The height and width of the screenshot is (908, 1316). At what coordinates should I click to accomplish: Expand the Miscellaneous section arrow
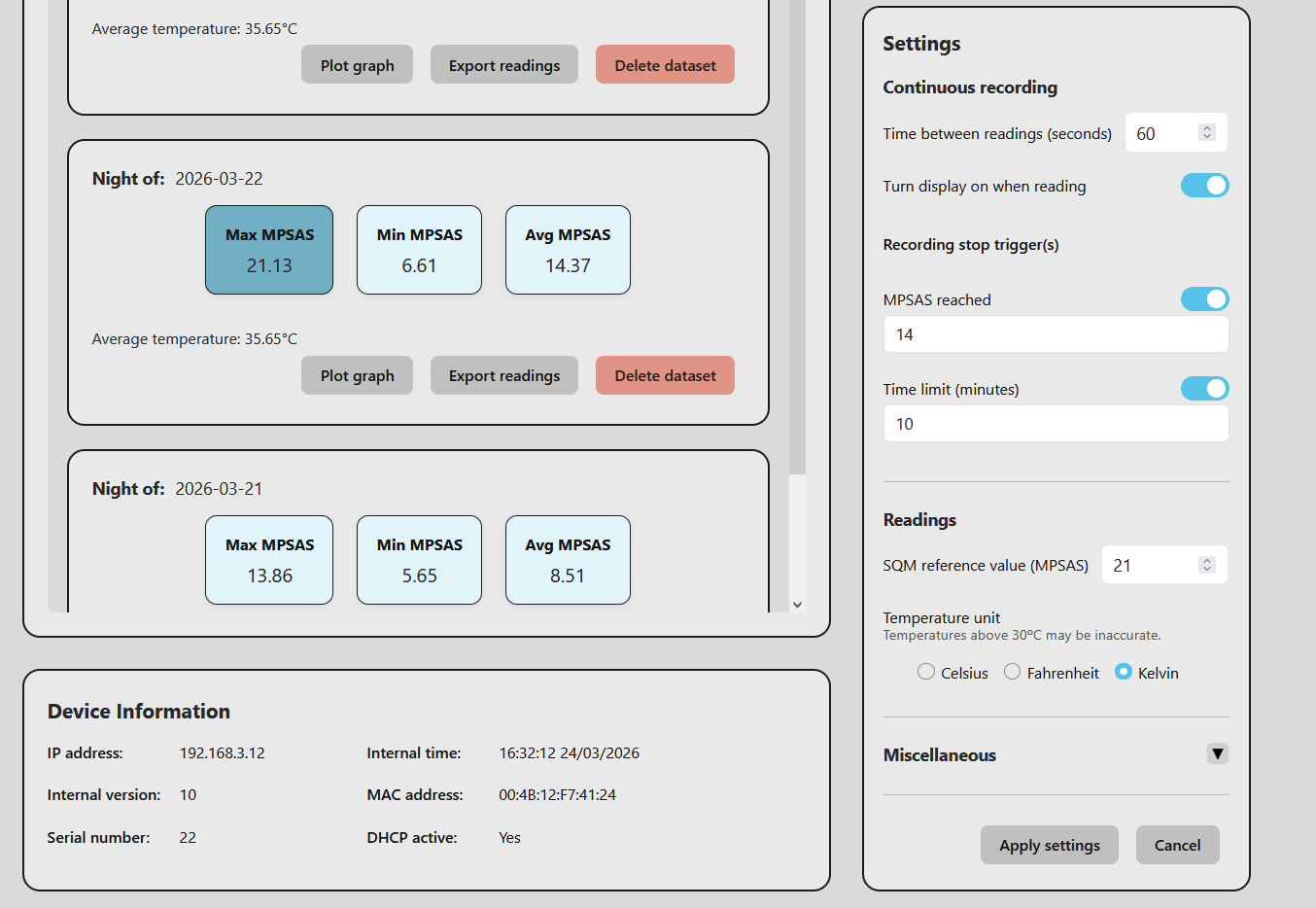[x=1217, y=753]
